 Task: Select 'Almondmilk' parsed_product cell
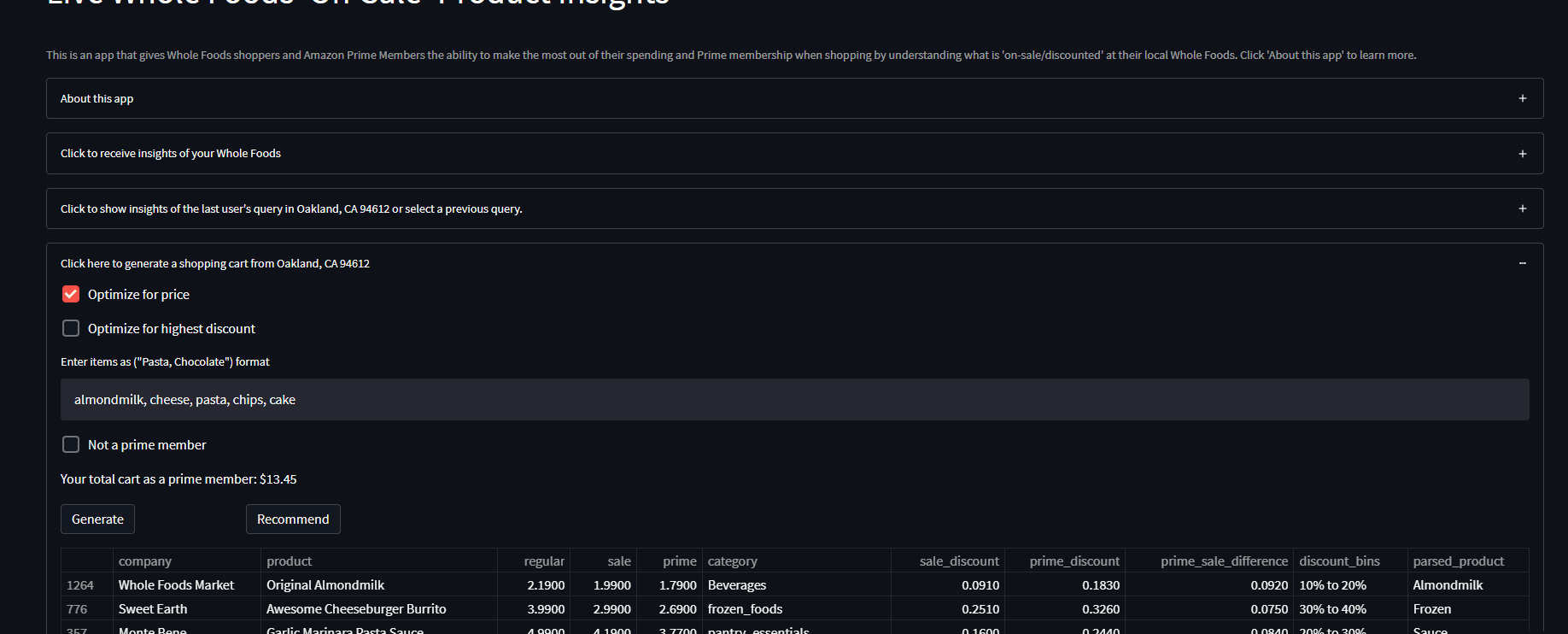pos(1468,585)
